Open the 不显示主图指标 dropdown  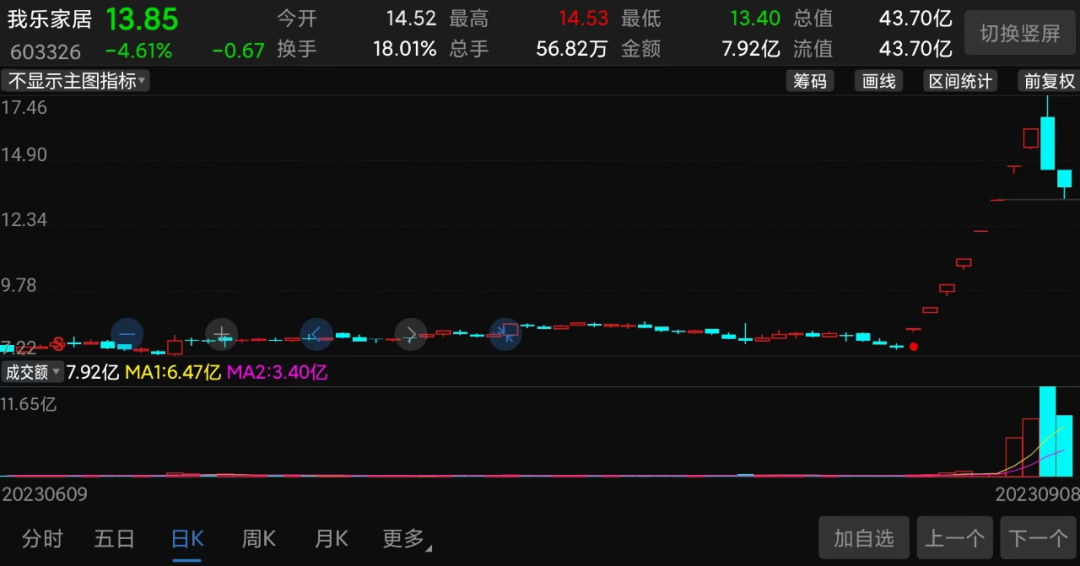pos(75,81)
